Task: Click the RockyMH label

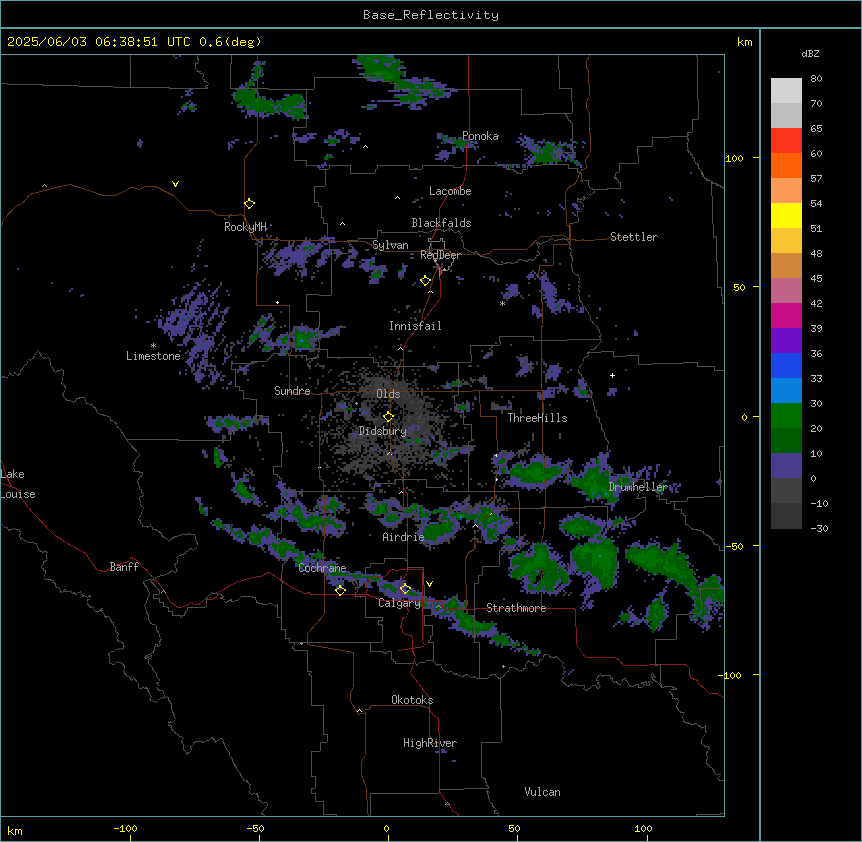Action: (245, 227)
